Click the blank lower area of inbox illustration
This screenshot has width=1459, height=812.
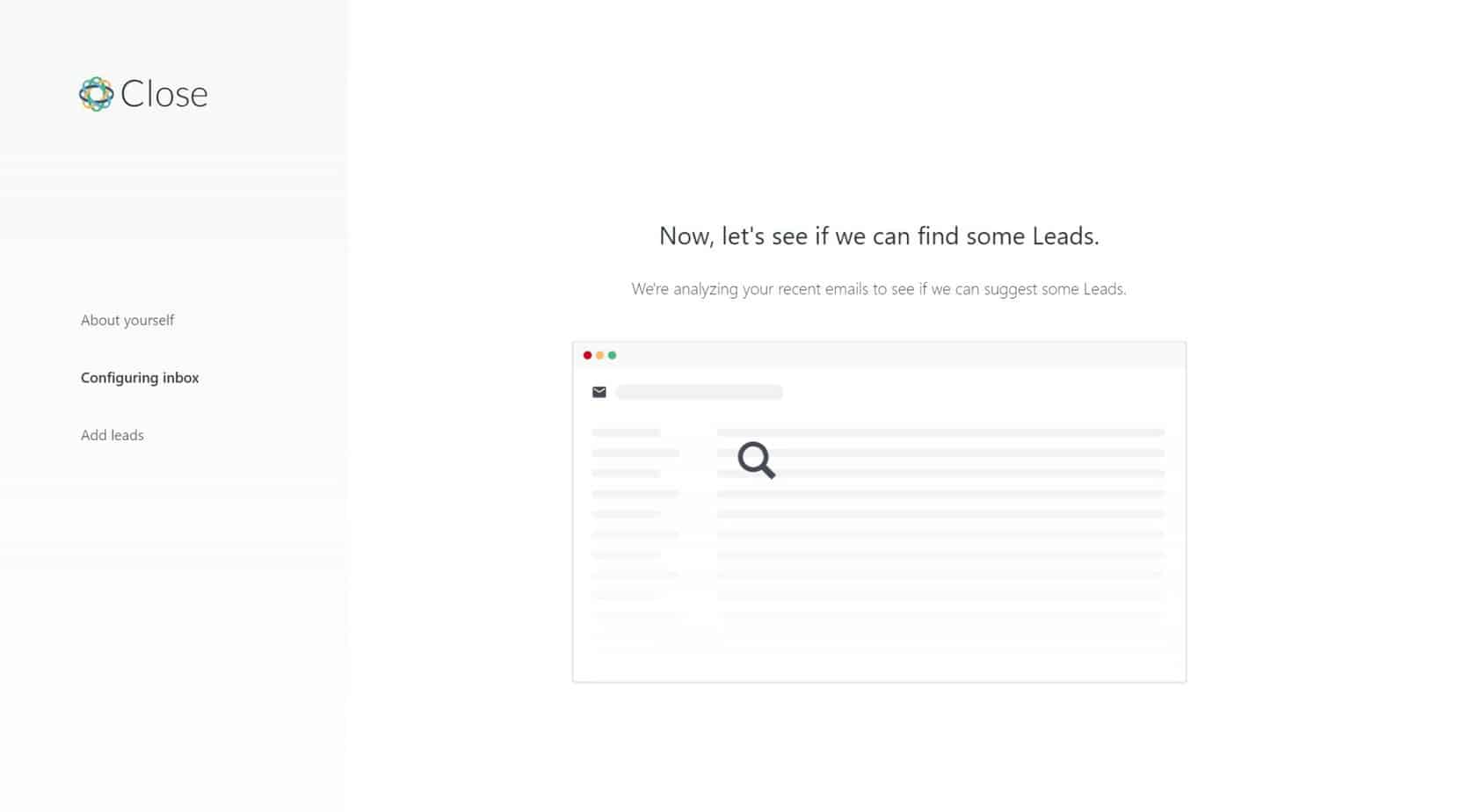pos(879,655)
